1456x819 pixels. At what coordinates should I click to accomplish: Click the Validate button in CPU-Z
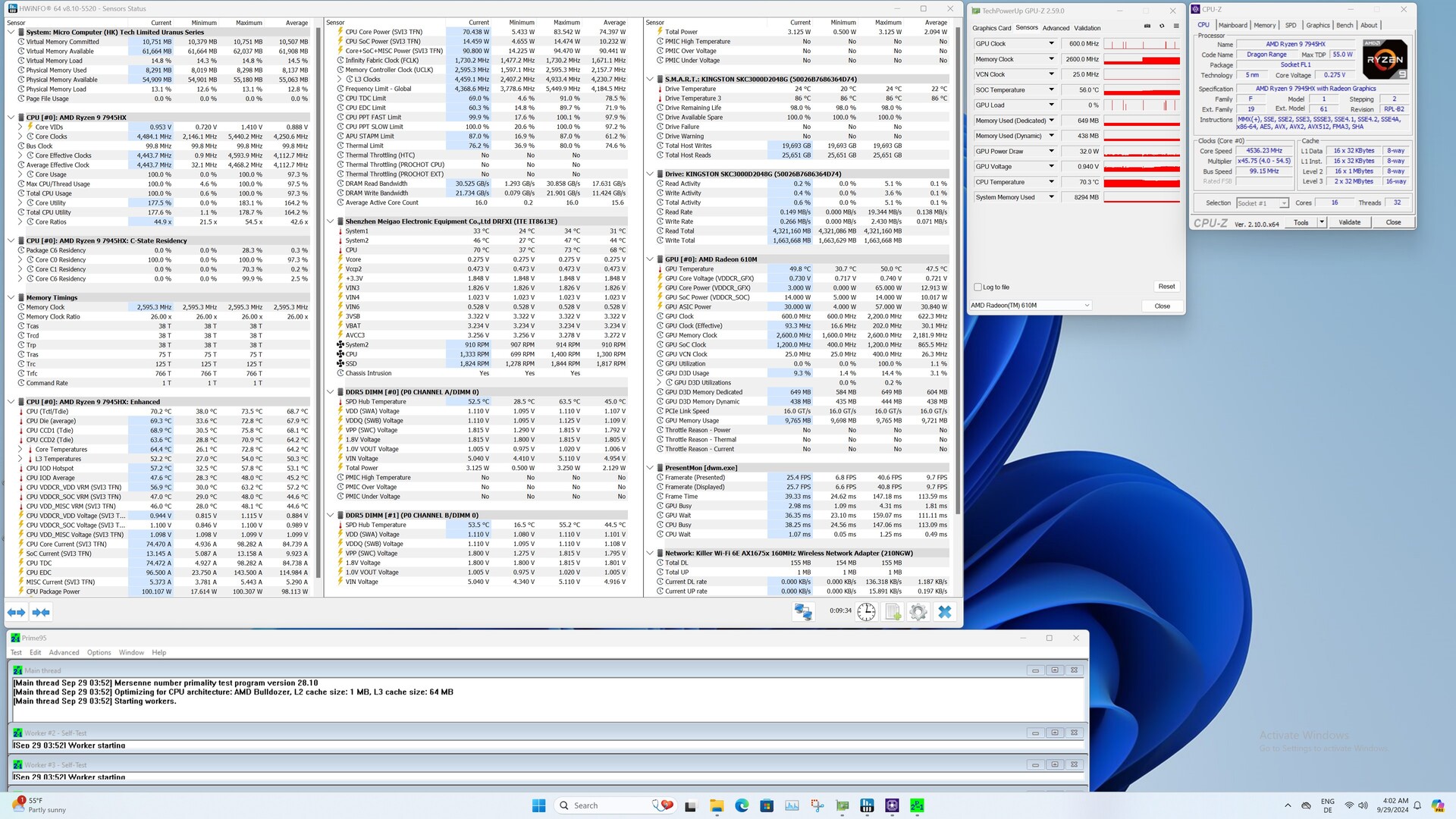(1349, 222)
